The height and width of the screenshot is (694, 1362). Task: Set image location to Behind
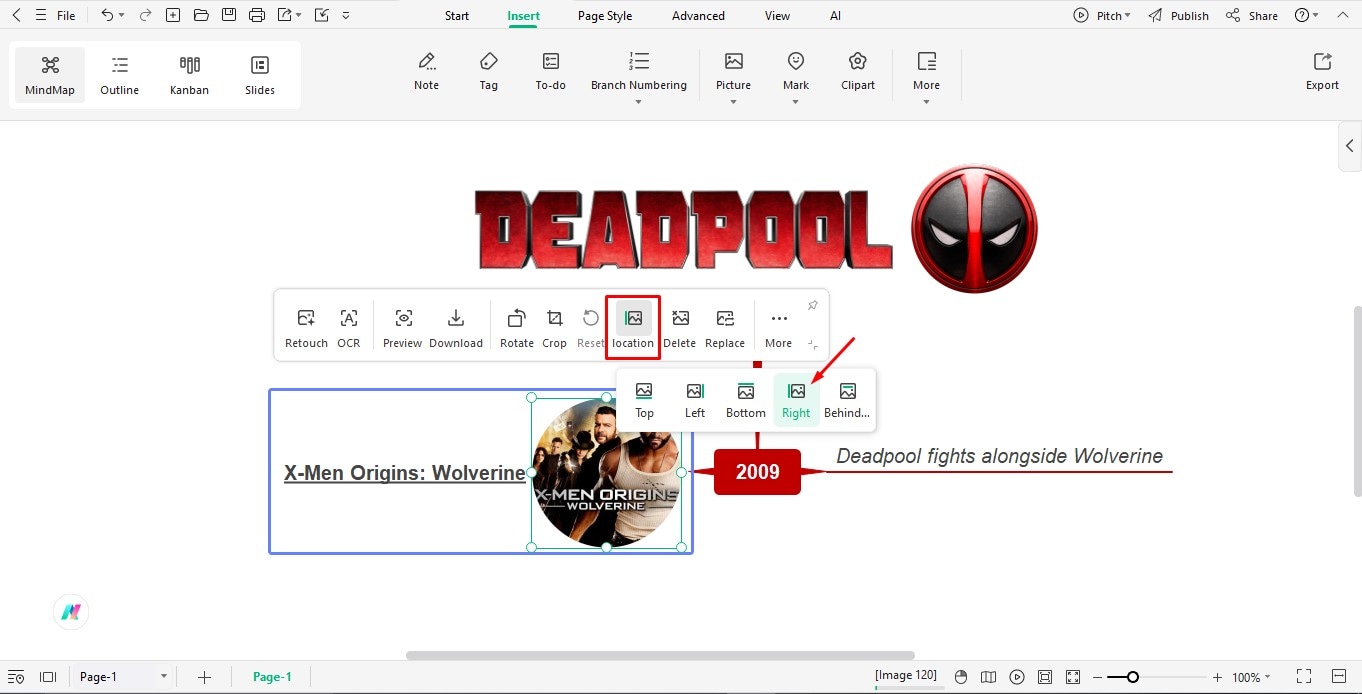pos(847,400)
